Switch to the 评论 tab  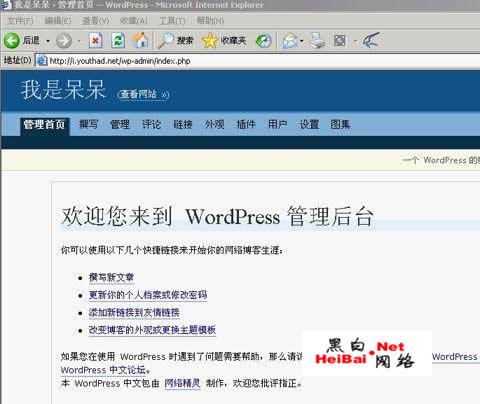[151, 125]
